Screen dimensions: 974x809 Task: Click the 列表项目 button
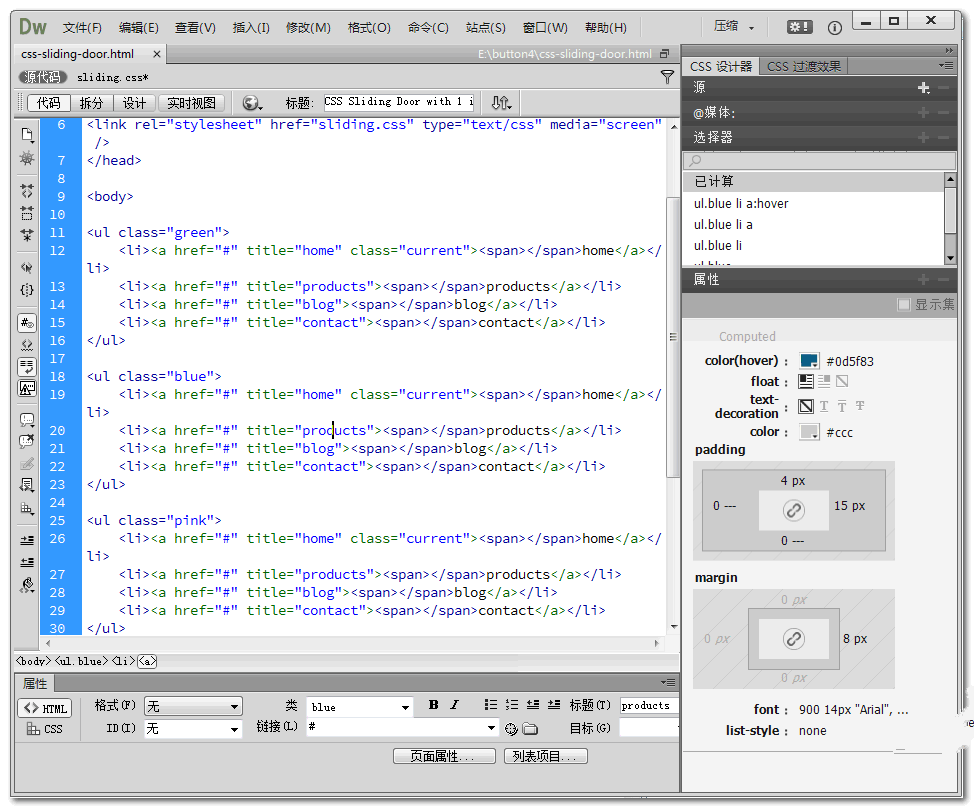tap(545, 756)
